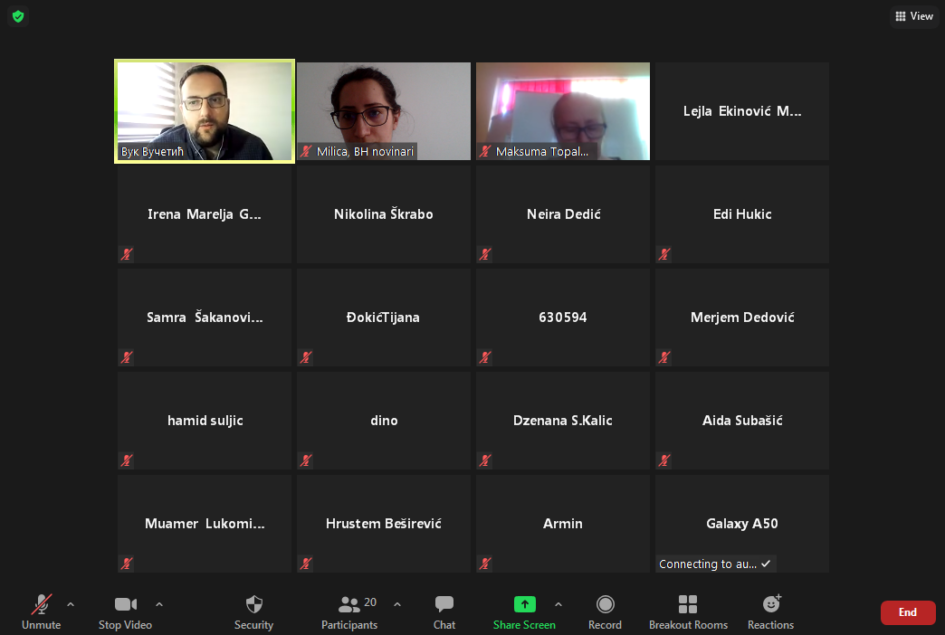Start recording with the Record button

(x=605, y=612)
